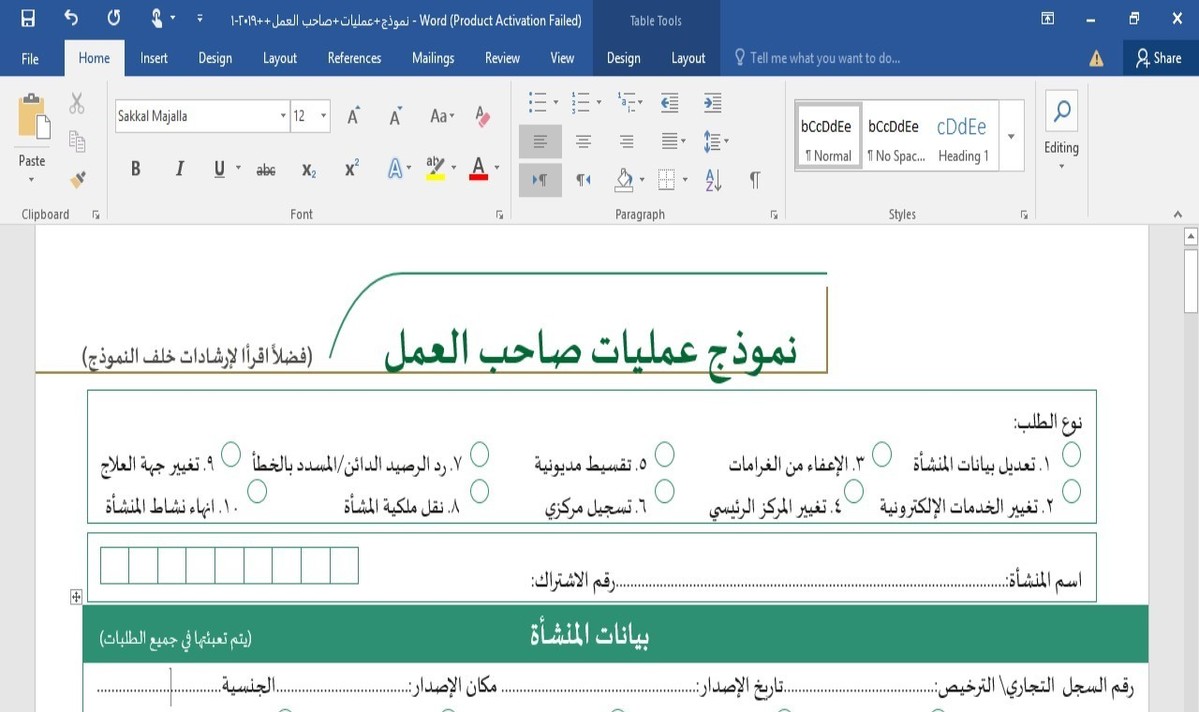Click the Bold formatting icon
Viewport: 1199px width, 712px height.
pos(135,169)
